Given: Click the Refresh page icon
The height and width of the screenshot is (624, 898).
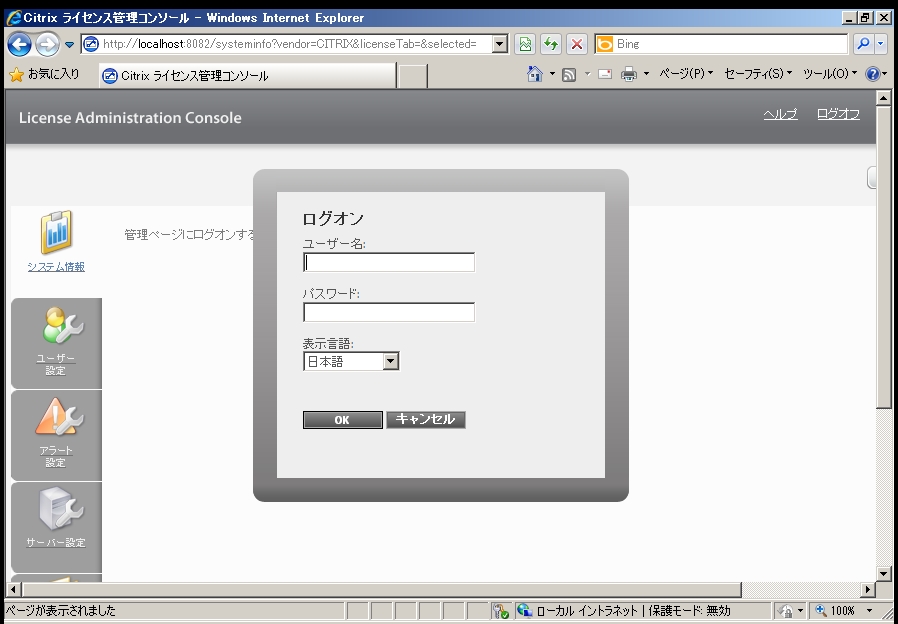Looking at the screenshot, I should click(551, 44).
